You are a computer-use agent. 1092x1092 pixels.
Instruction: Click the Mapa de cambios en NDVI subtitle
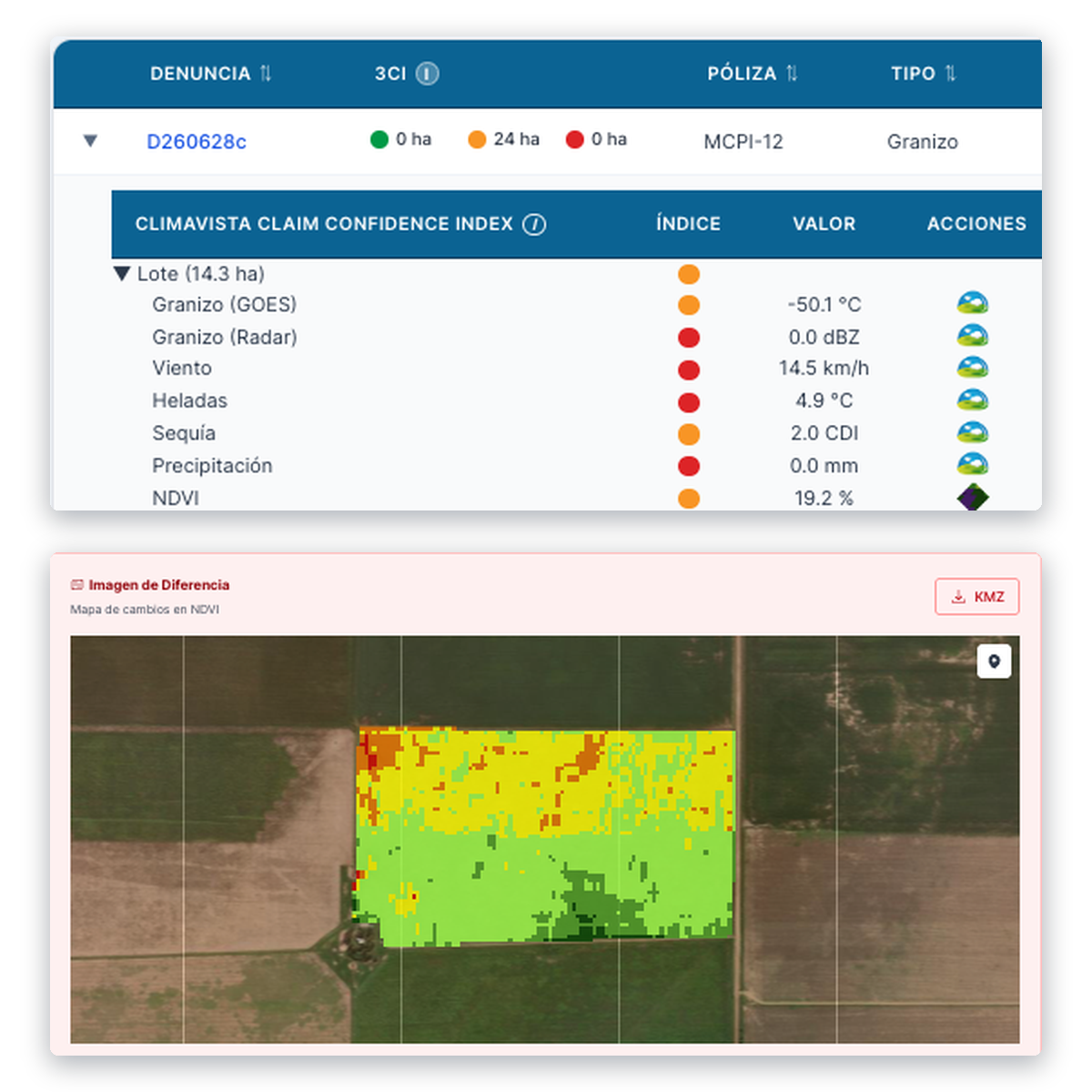click(x=145, y=610)
